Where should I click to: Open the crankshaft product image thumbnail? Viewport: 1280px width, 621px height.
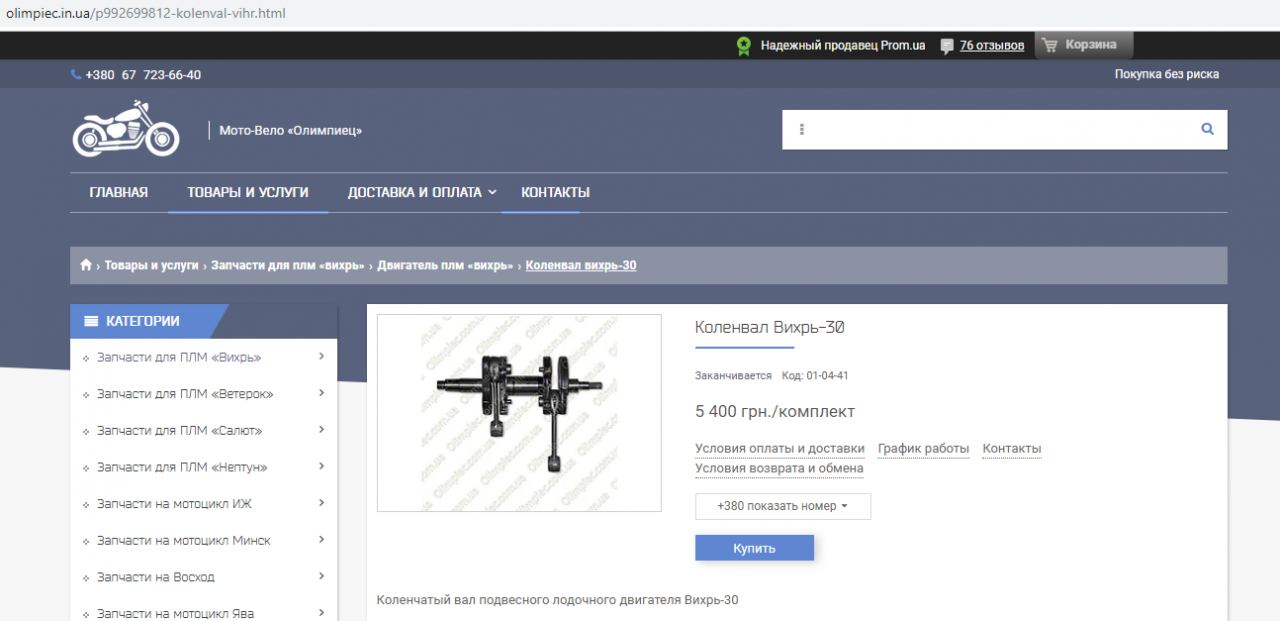click(x=519, y=413)
